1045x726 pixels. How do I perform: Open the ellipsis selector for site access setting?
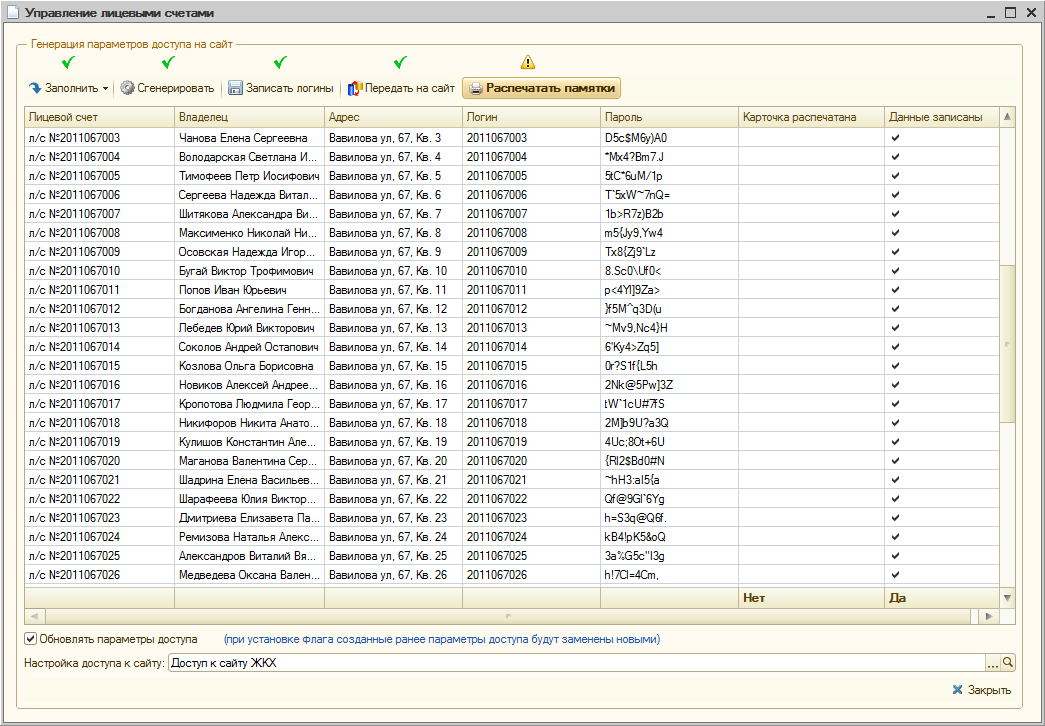pos(992,662)
